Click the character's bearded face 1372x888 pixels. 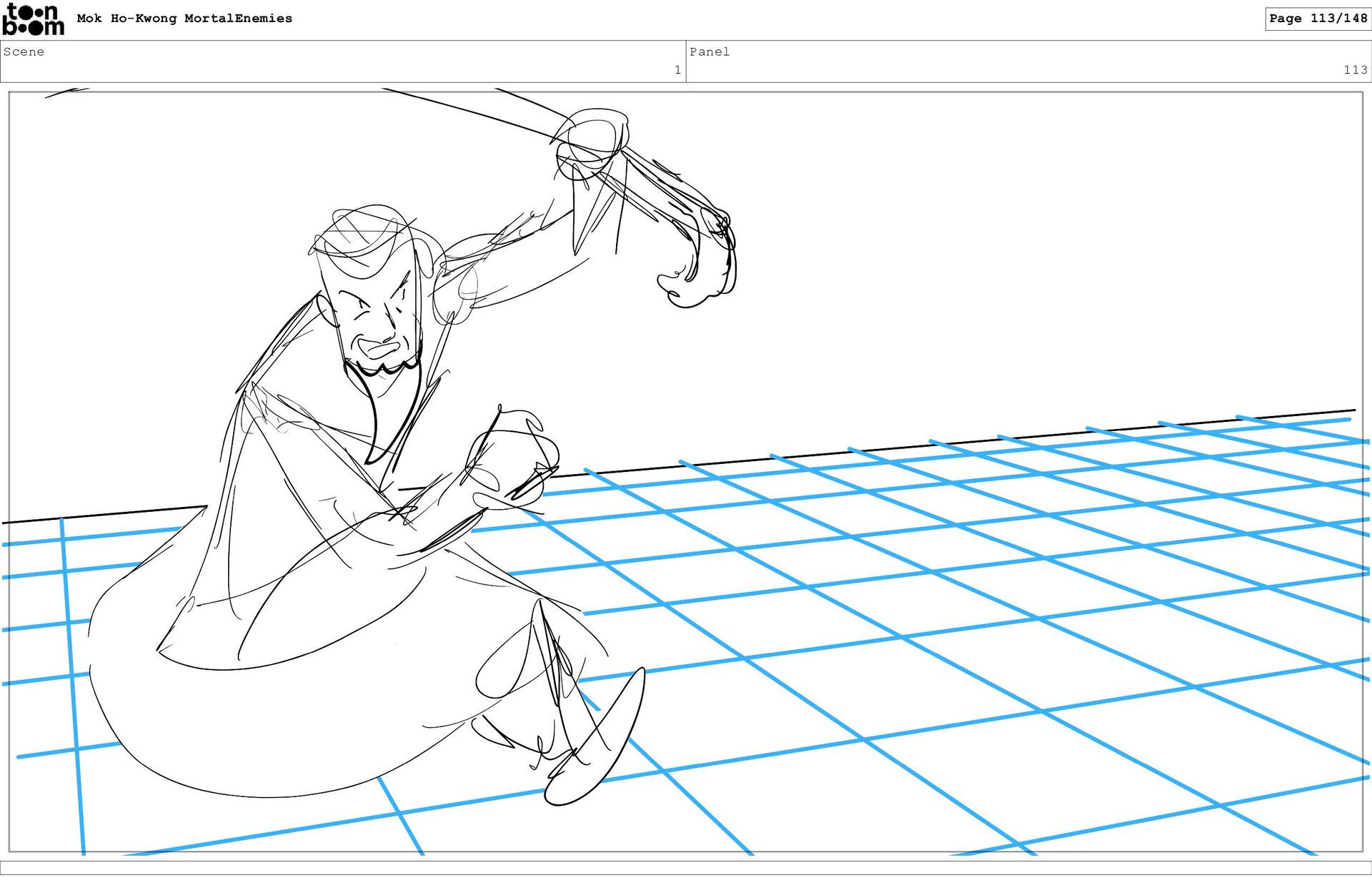377,322
